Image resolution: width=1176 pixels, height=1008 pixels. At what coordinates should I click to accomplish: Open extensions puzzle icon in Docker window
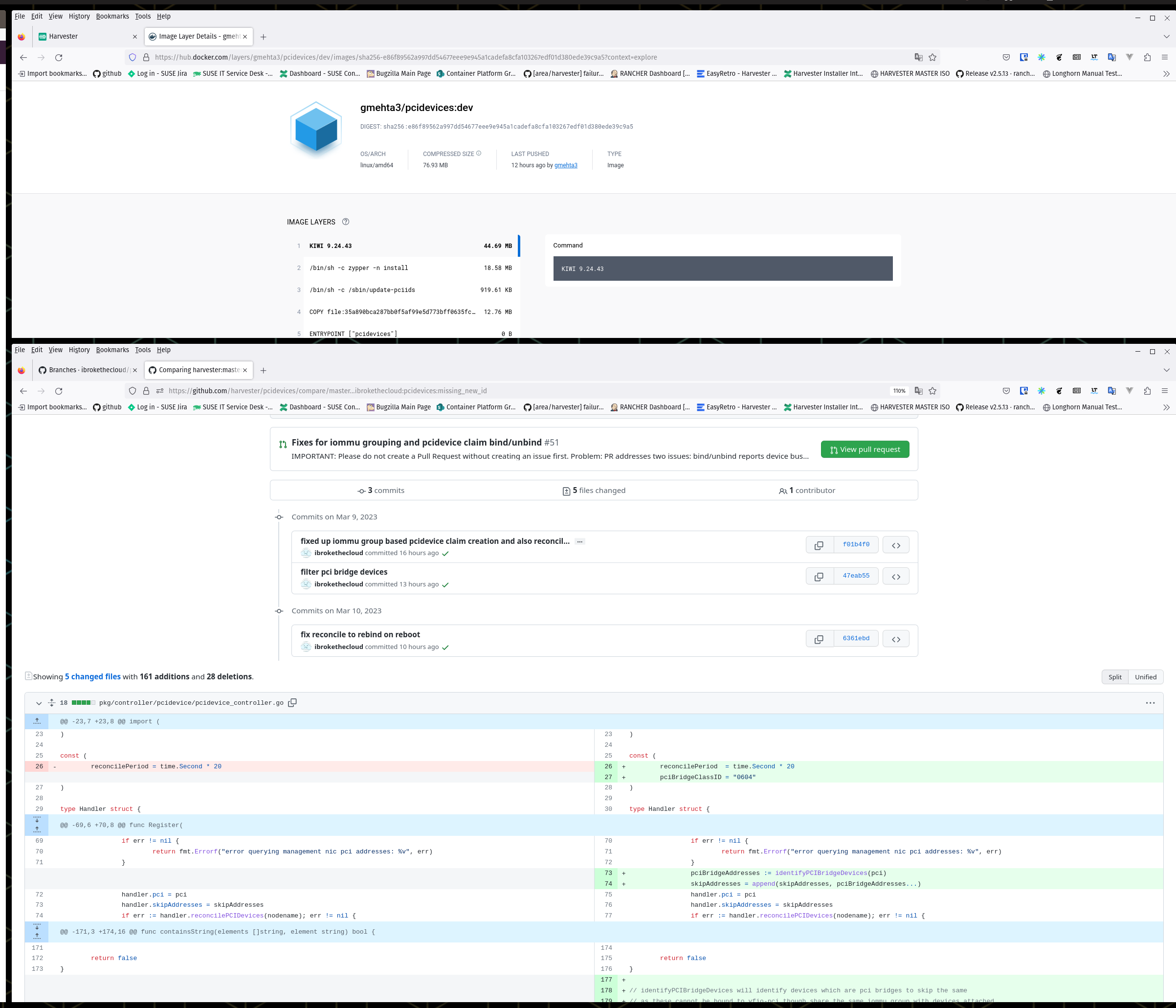coord(1147,57)
